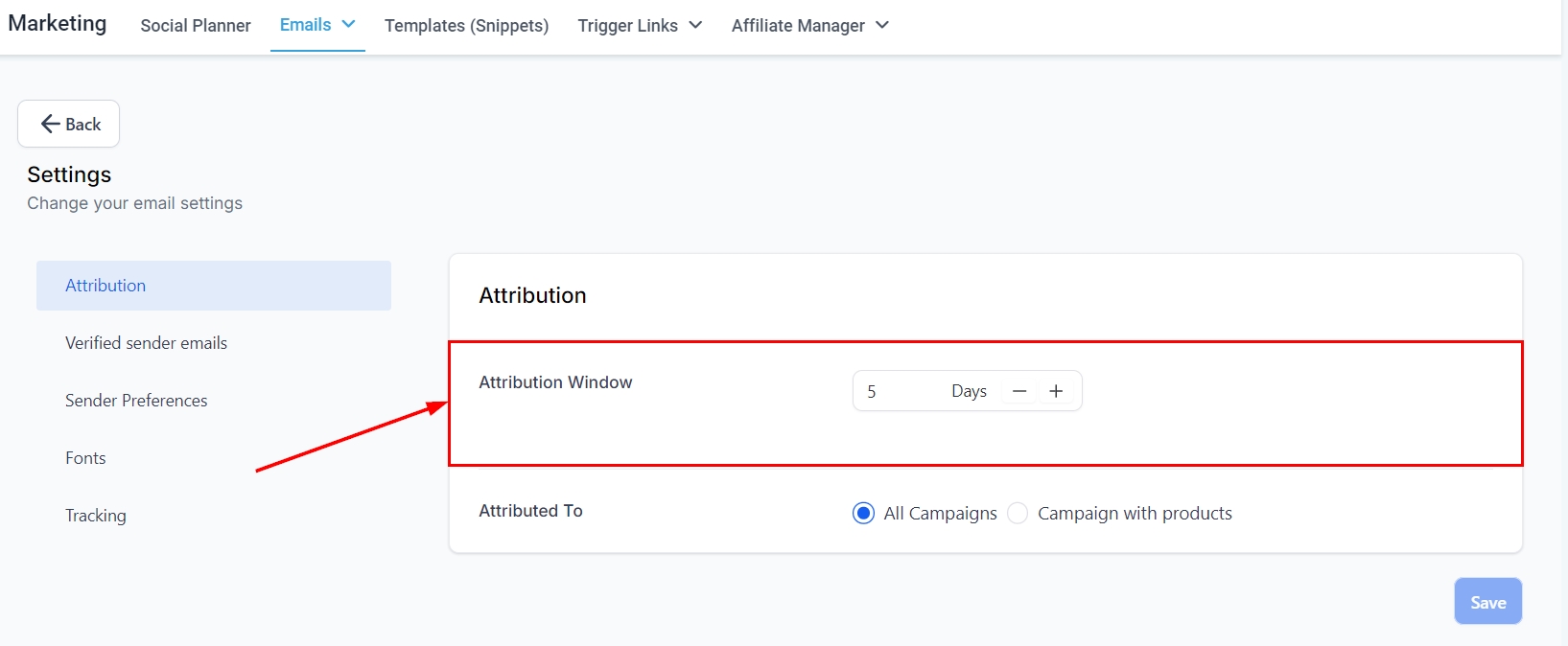Click the Back arrow button
This screenshot has width=1568, height=646.
pyautogui.click(x=69, y=124)
